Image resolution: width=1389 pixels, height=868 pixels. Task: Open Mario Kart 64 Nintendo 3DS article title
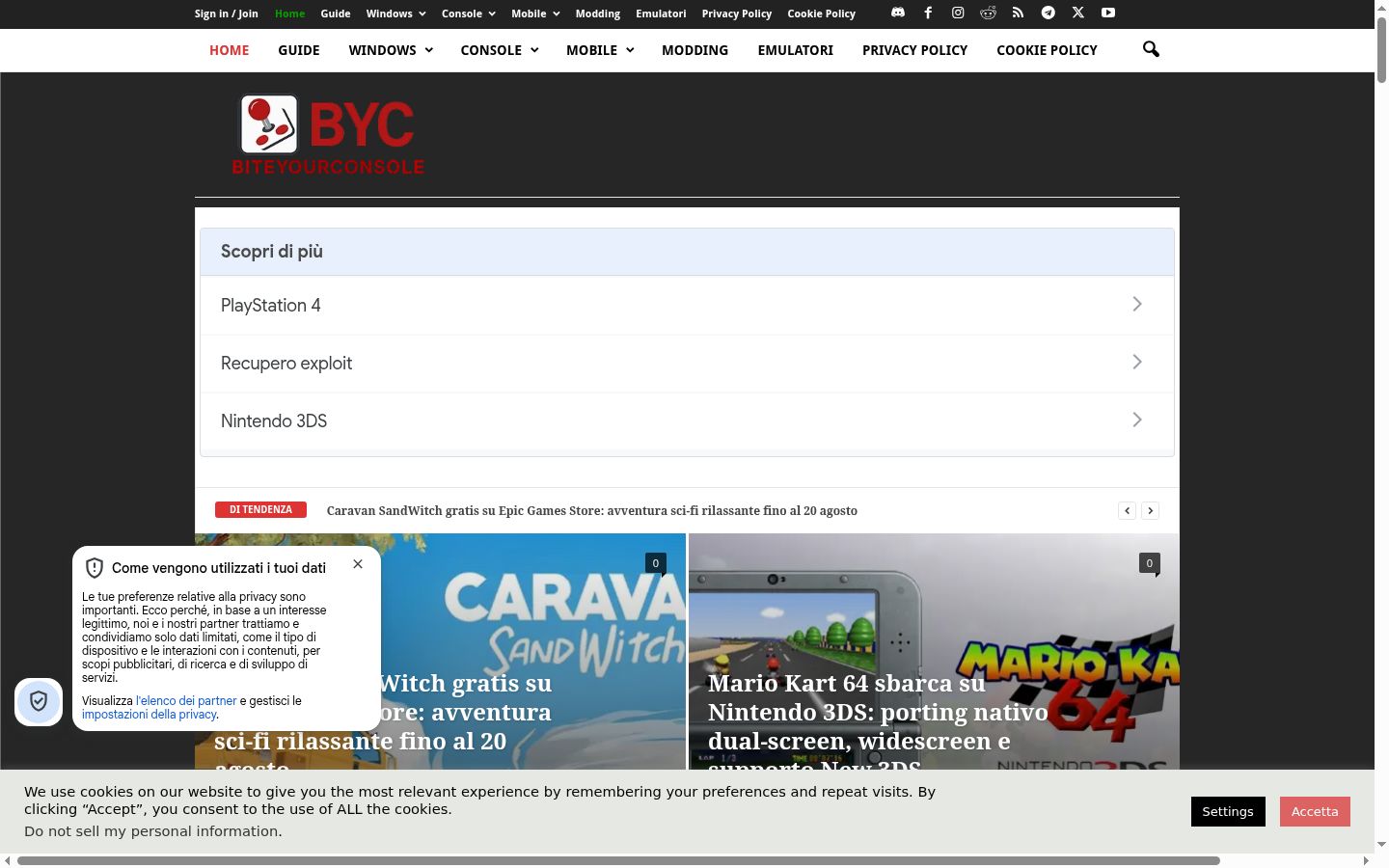point(878,725)
